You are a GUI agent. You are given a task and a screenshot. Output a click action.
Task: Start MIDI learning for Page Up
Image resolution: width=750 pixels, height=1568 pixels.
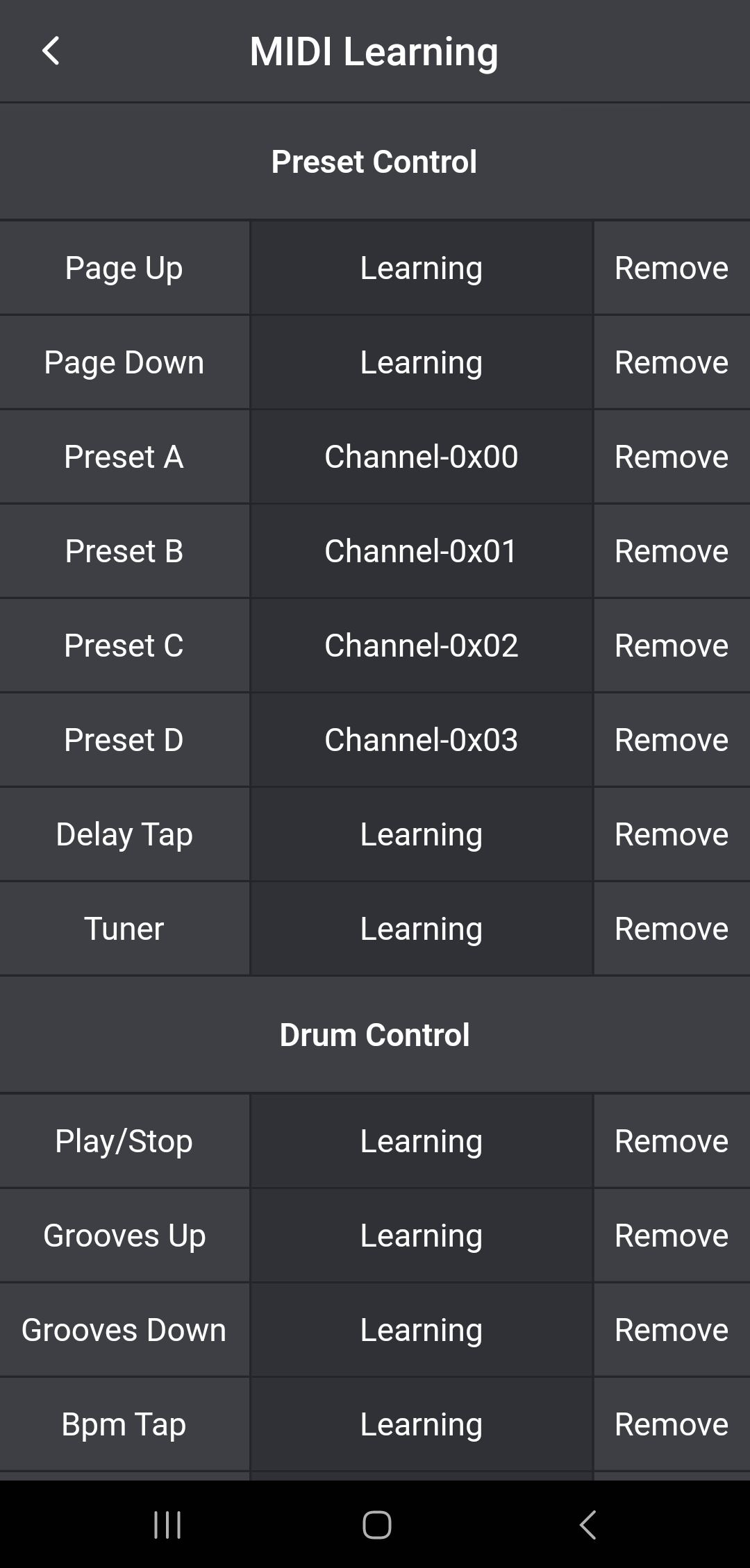(420, 267)
